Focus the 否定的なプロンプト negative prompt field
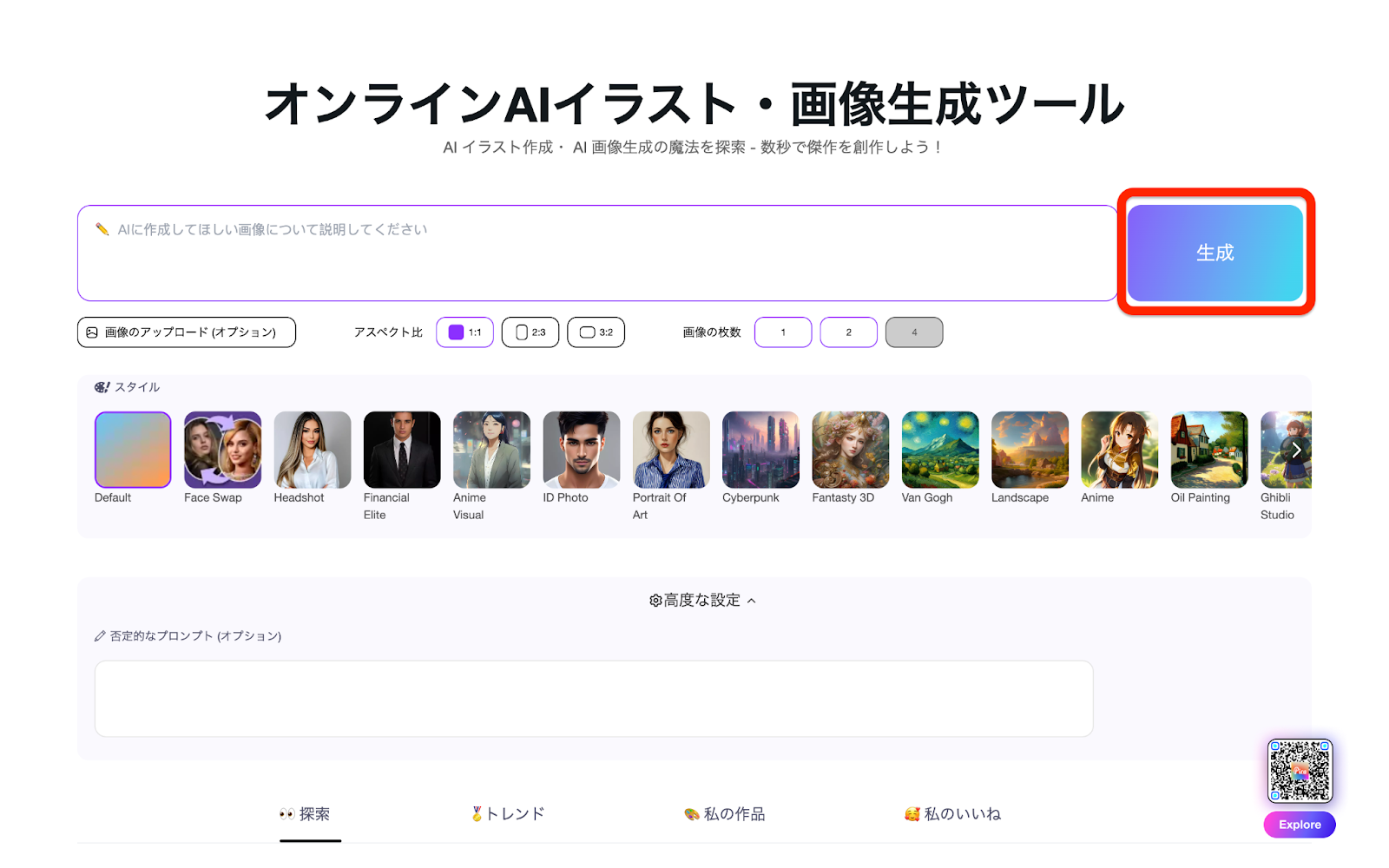The height and width of the screenshot is (868, 1389). [594, 699]
